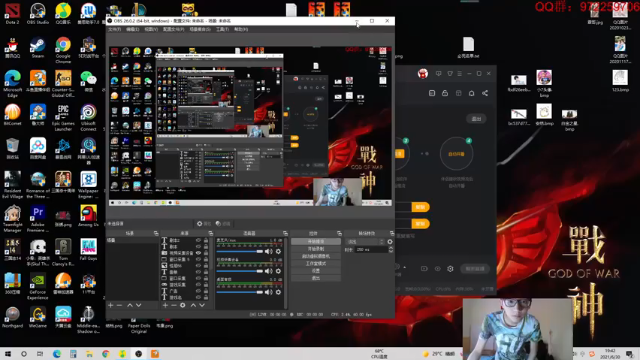The image size is (640, 360).
Task: Open the 工具(T) menu in OBS
Action: (222, 29)
